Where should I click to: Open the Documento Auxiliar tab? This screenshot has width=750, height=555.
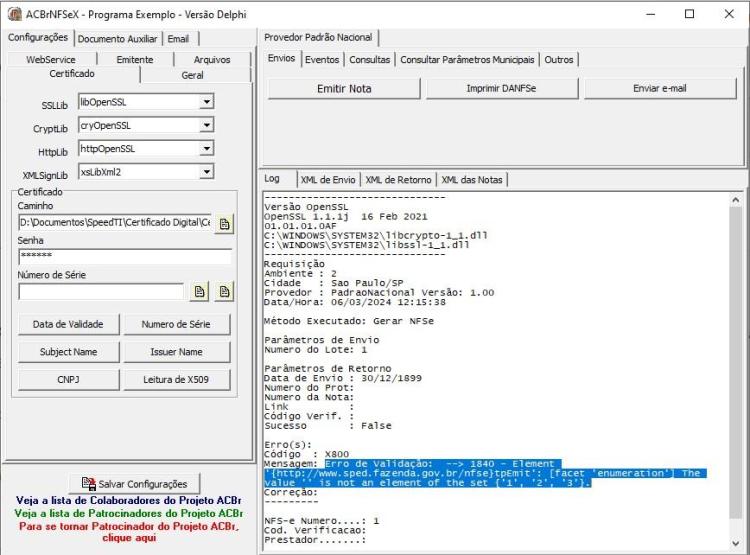(x=117, y=39)
